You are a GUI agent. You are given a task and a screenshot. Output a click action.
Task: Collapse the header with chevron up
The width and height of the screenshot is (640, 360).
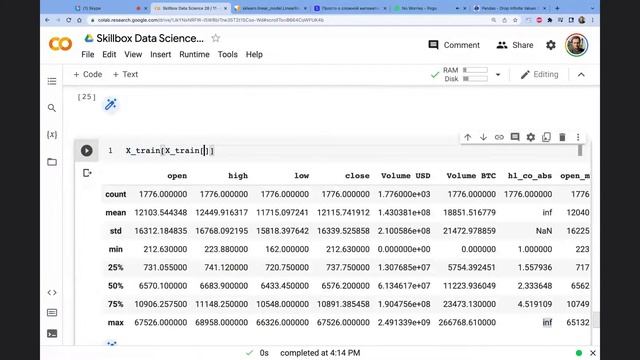(x=581, y=75)
